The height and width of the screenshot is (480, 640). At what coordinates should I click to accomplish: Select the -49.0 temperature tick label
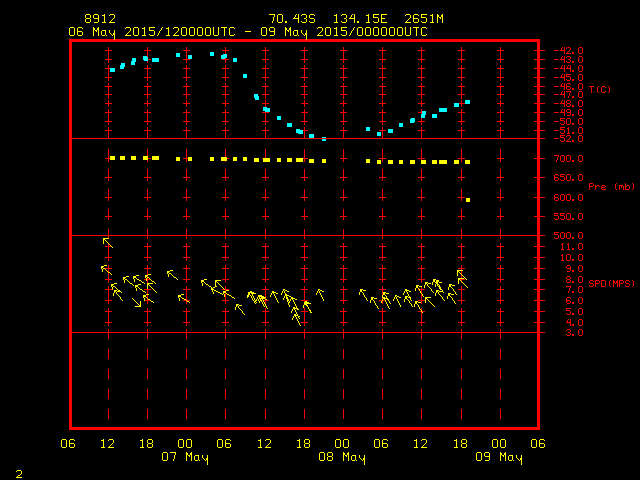568,113
